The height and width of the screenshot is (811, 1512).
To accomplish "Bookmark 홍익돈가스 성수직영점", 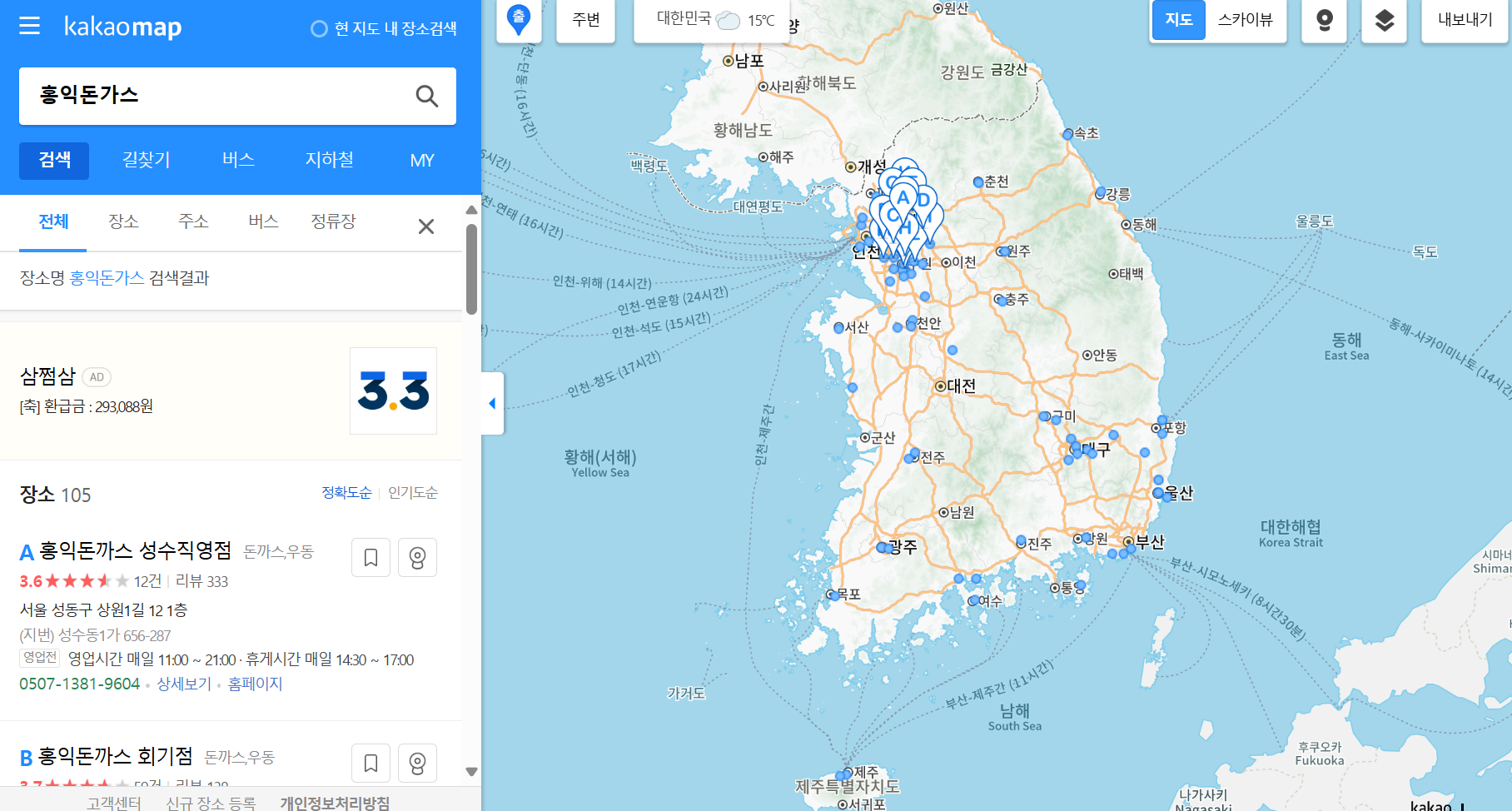I will 371,558.
